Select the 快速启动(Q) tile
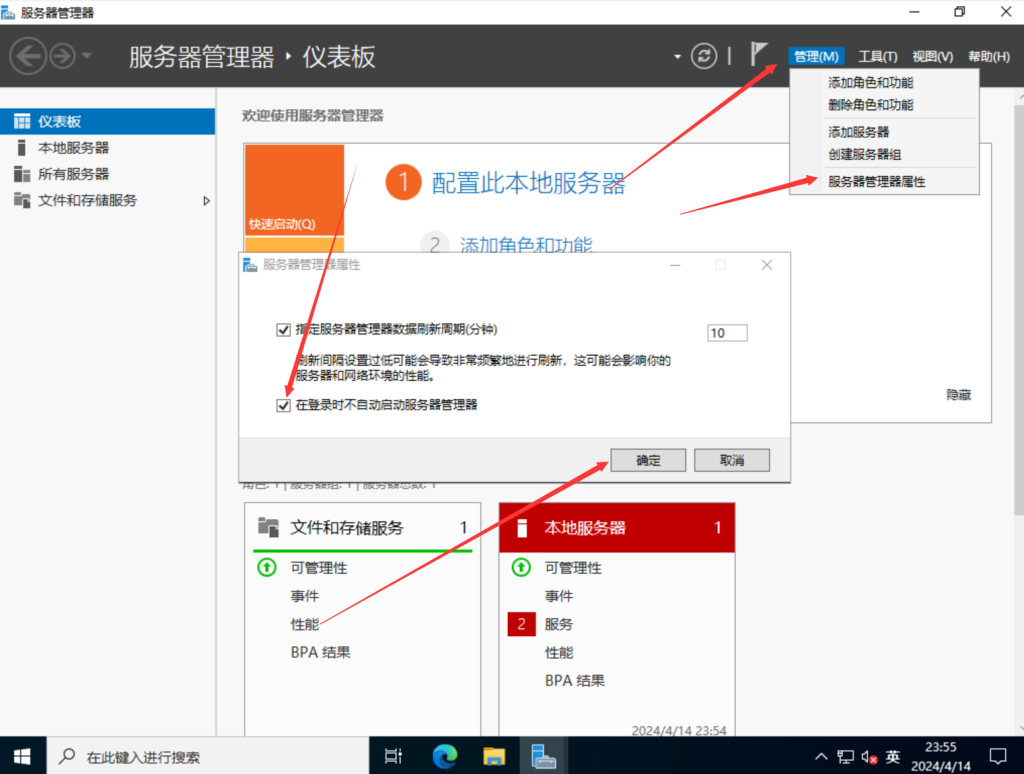The height and width of the screenshot is (774, 1024). [295, 190]
